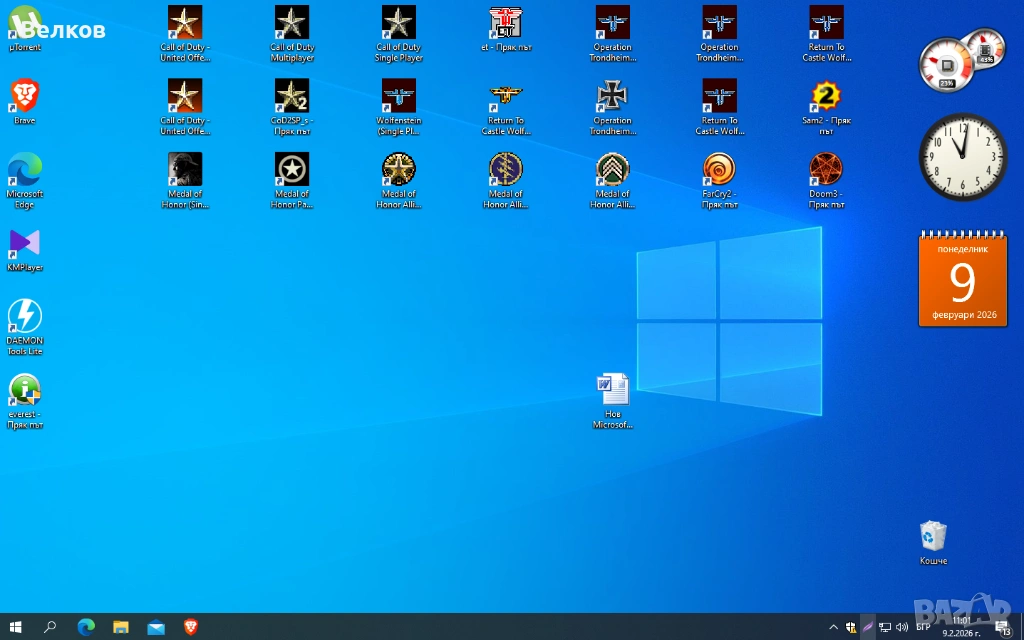Open the notification center with 13 alerts

[x=1002, y=627]
